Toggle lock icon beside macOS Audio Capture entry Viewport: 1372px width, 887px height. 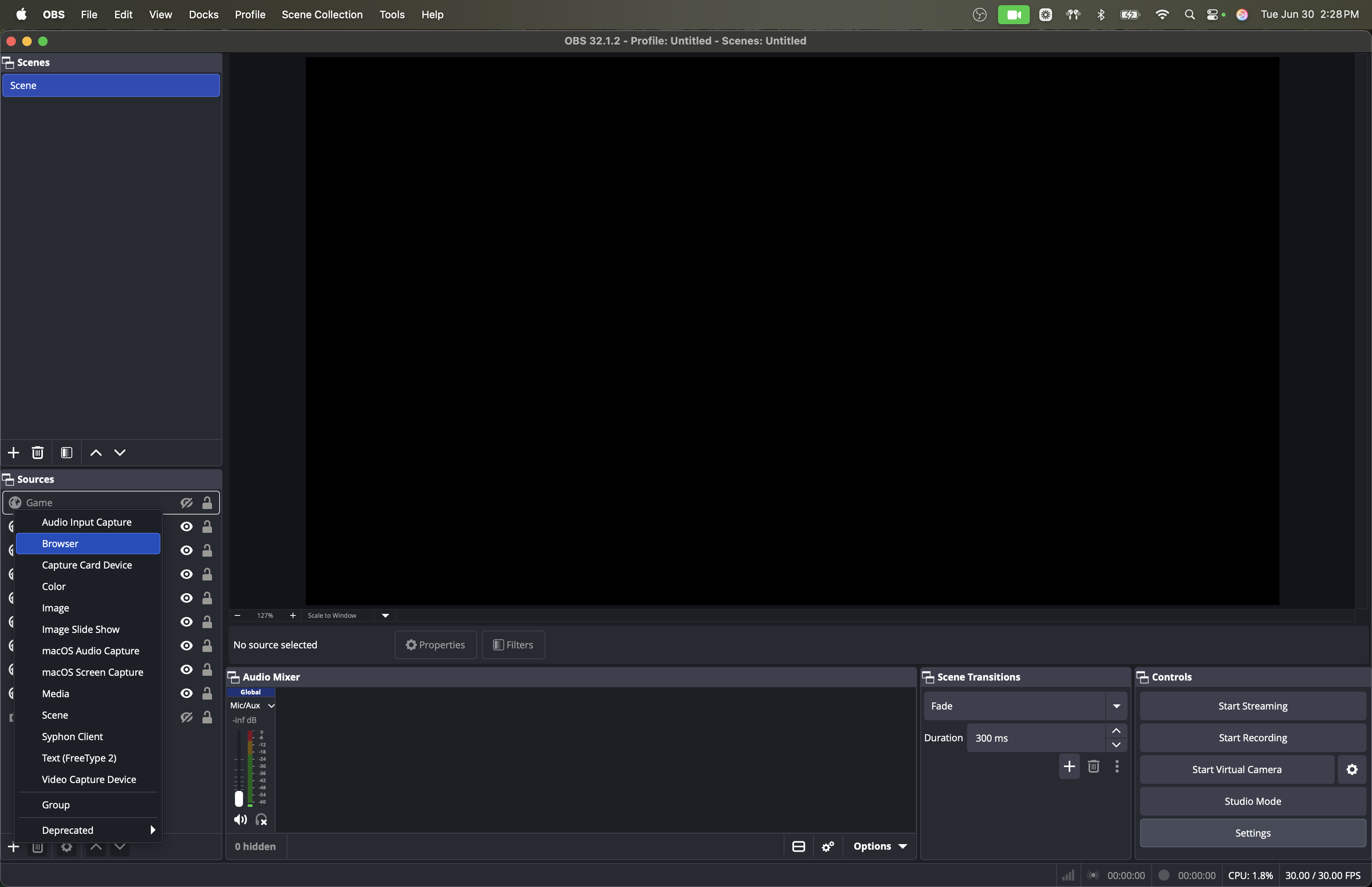207,646
